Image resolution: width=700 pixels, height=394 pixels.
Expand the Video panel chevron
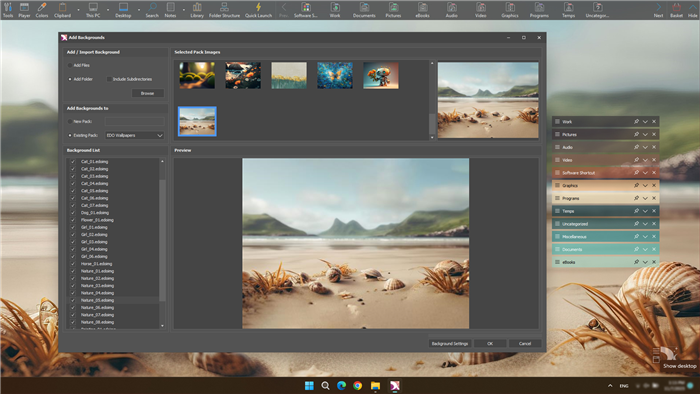coord(645,160)
